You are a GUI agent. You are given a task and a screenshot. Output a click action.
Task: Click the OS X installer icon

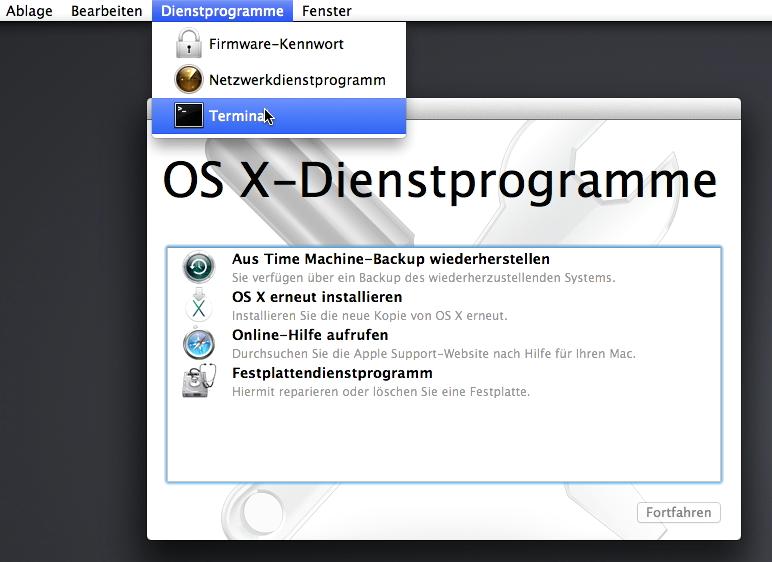199,305
